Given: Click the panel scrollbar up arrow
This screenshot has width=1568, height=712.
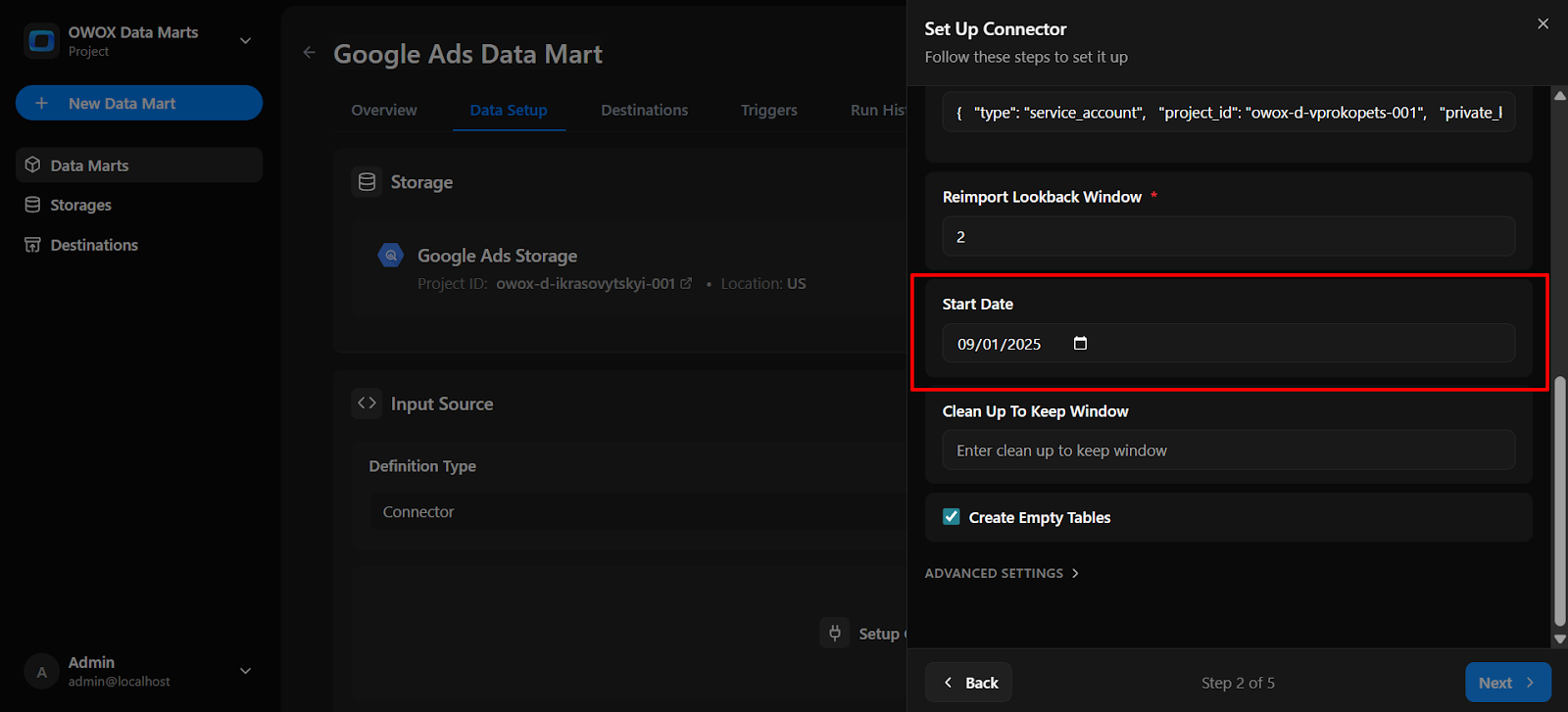Looking at the screenshot, I should pos(1560,95).
